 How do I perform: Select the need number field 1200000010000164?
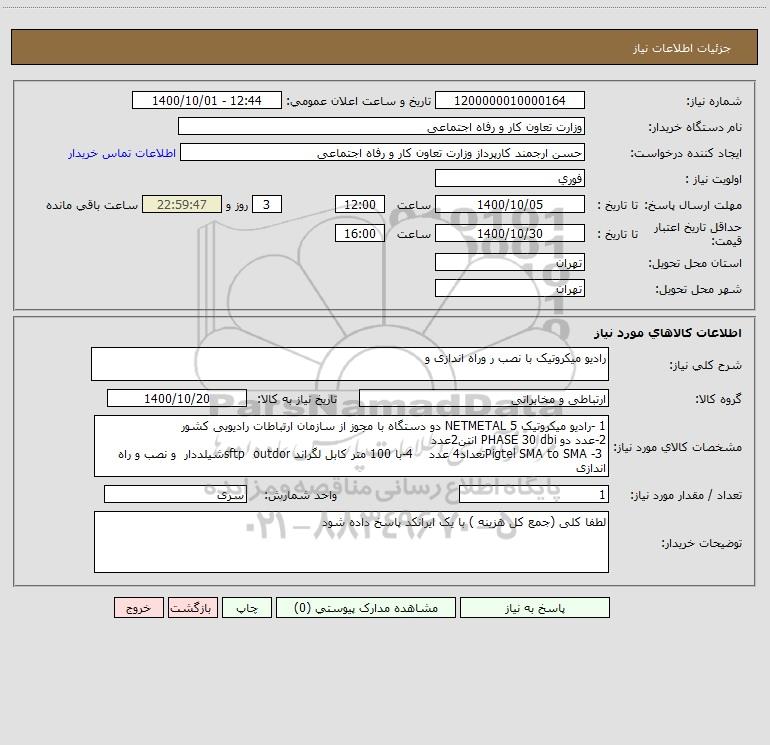(510, 100)
